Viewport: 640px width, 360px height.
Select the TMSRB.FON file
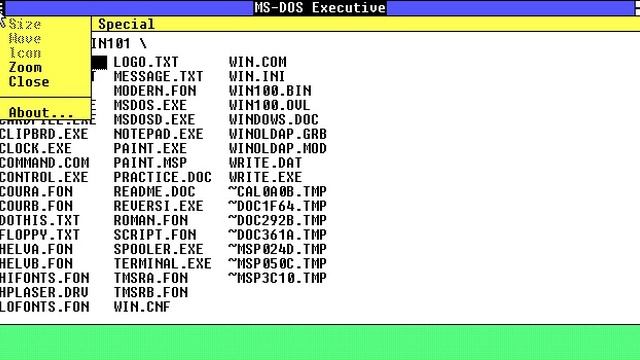click(151, 292)
